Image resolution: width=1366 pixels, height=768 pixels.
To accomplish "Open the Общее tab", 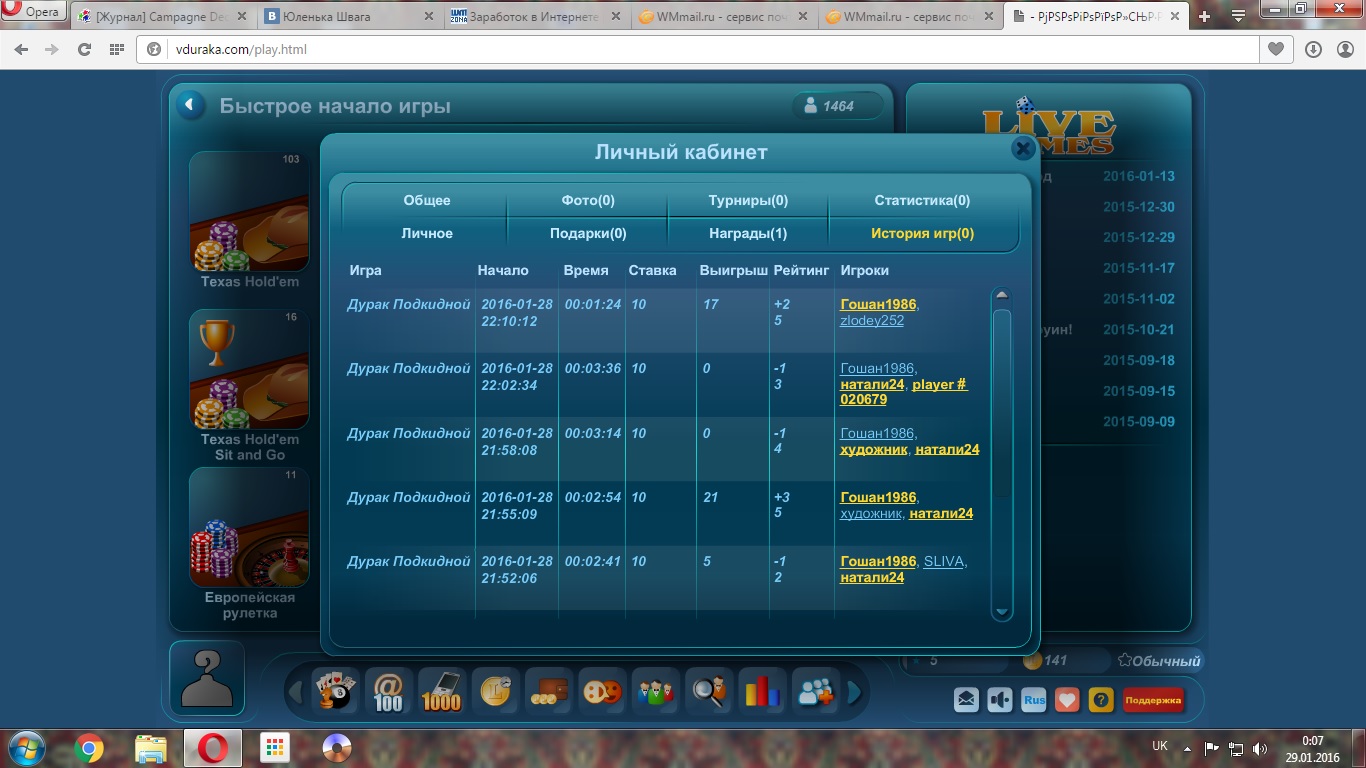I will [x=427, y=200].
